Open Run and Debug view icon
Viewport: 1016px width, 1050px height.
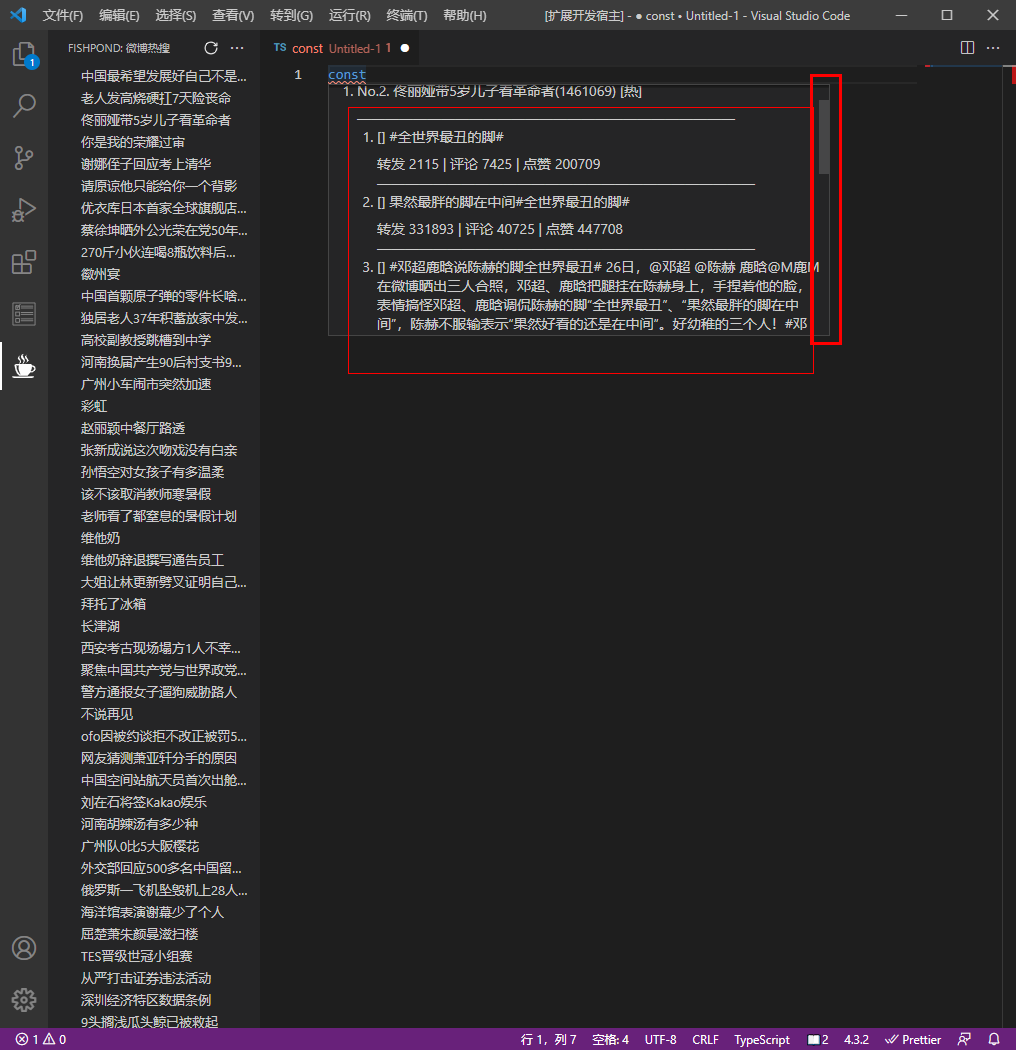click(24, 210)
